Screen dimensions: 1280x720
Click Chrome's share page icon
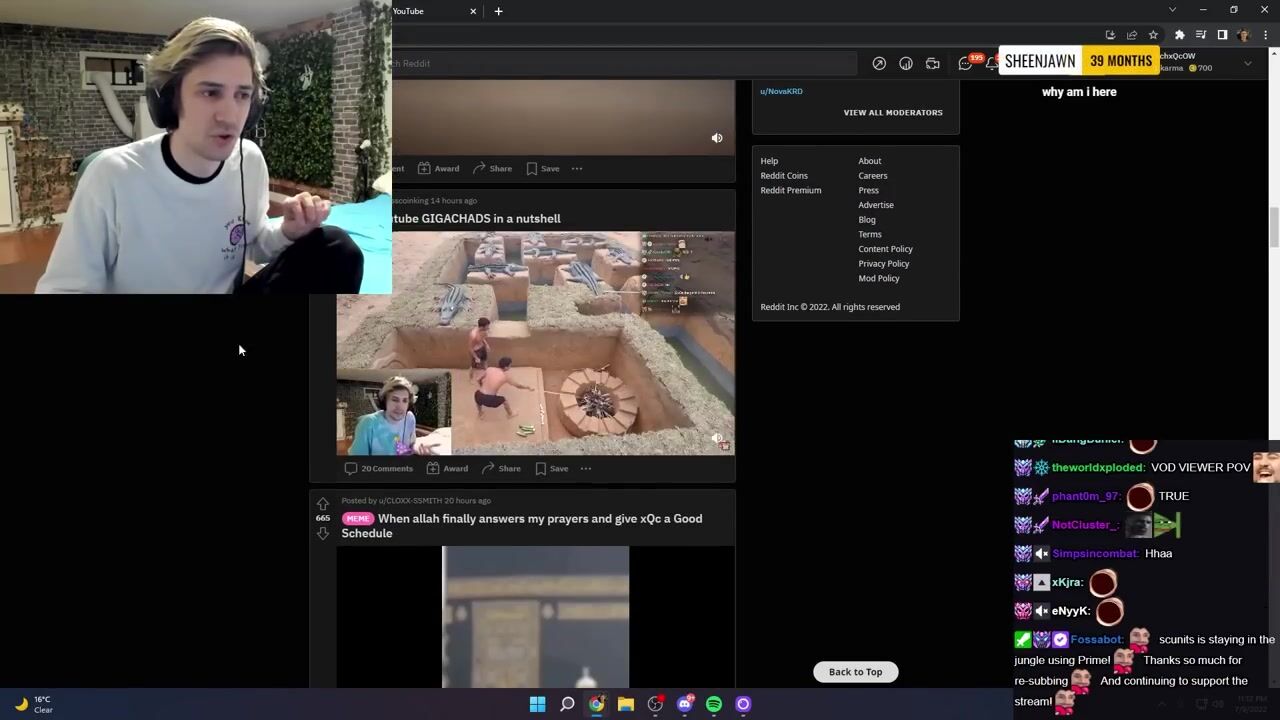pyautogui.click(x=1132, y=35)
